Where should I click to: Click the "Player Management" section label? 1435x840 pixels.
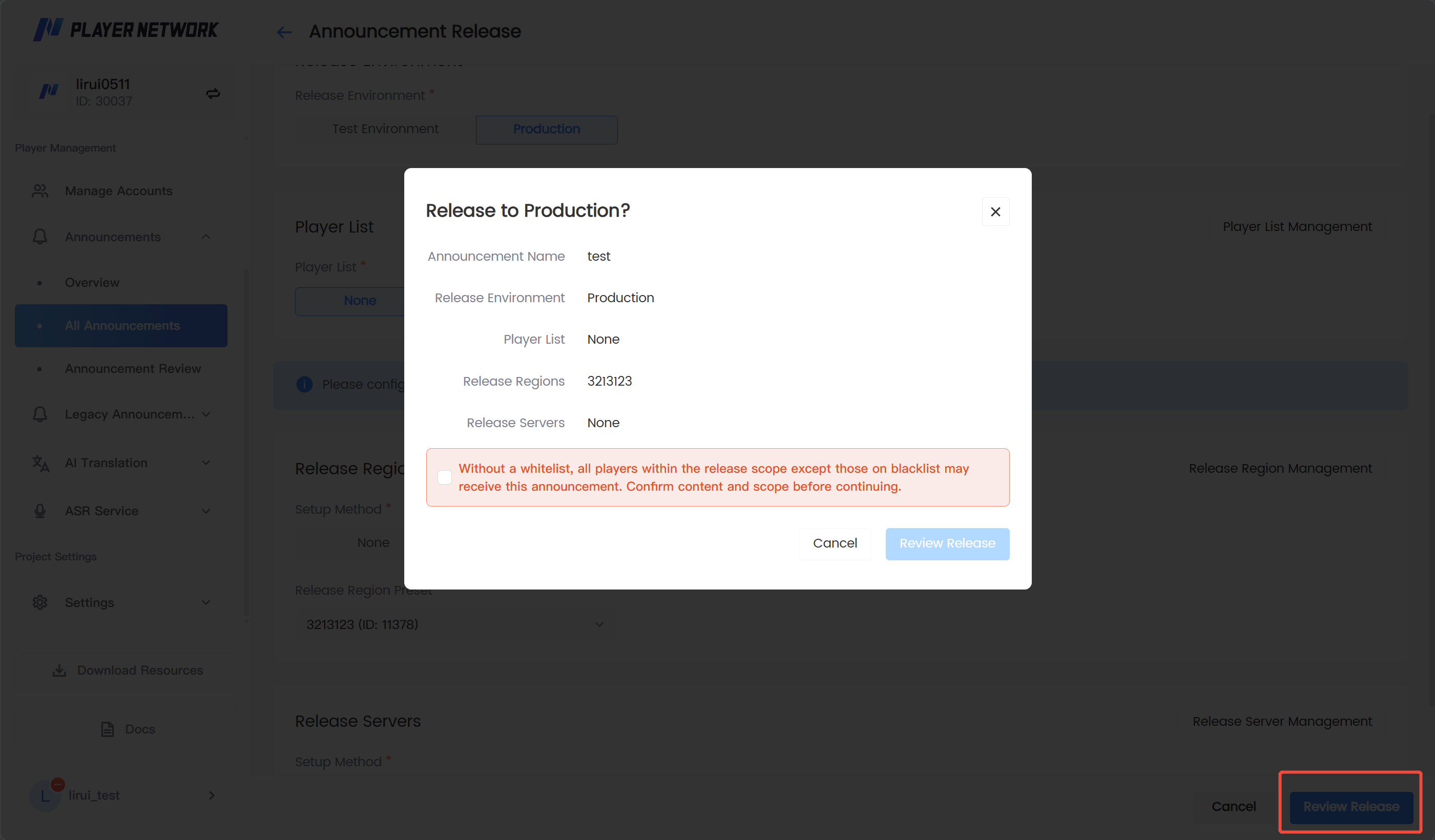click(66, 148)
